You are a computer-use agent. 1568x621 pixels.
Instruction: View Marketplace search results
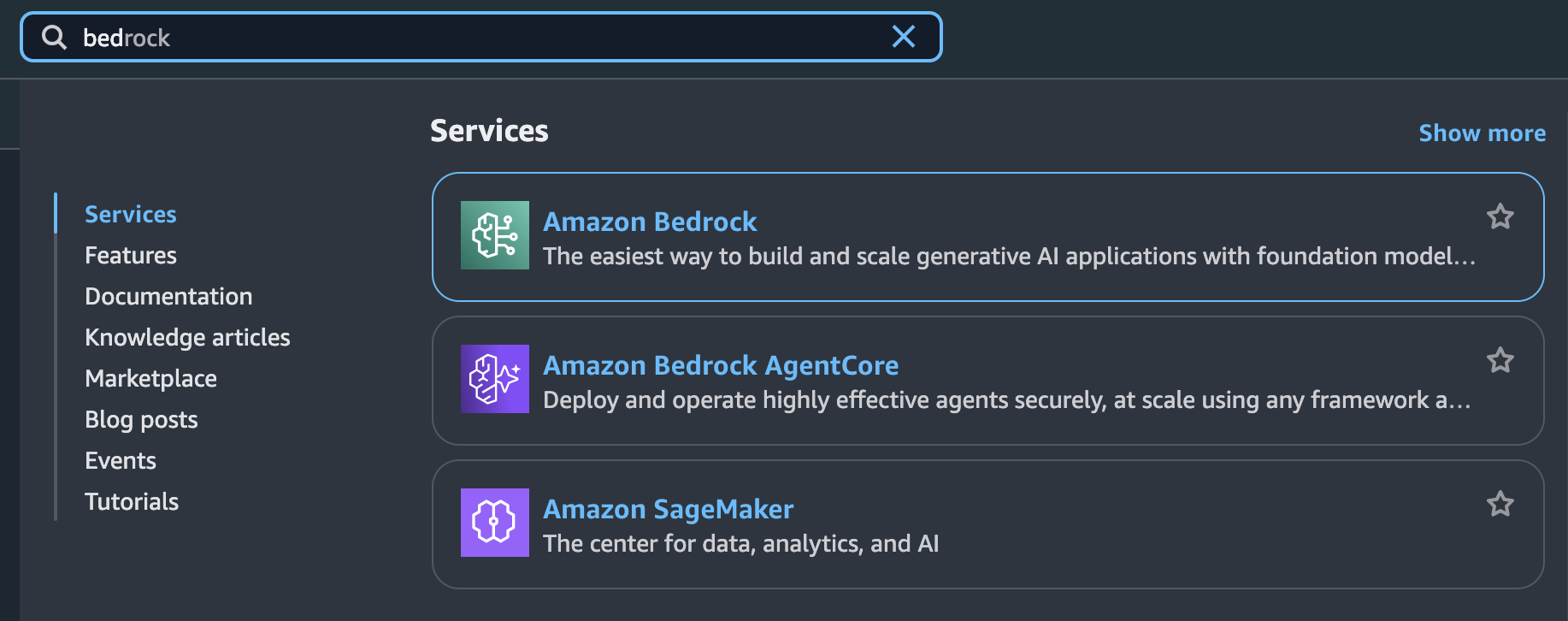[x=150, y=377]
